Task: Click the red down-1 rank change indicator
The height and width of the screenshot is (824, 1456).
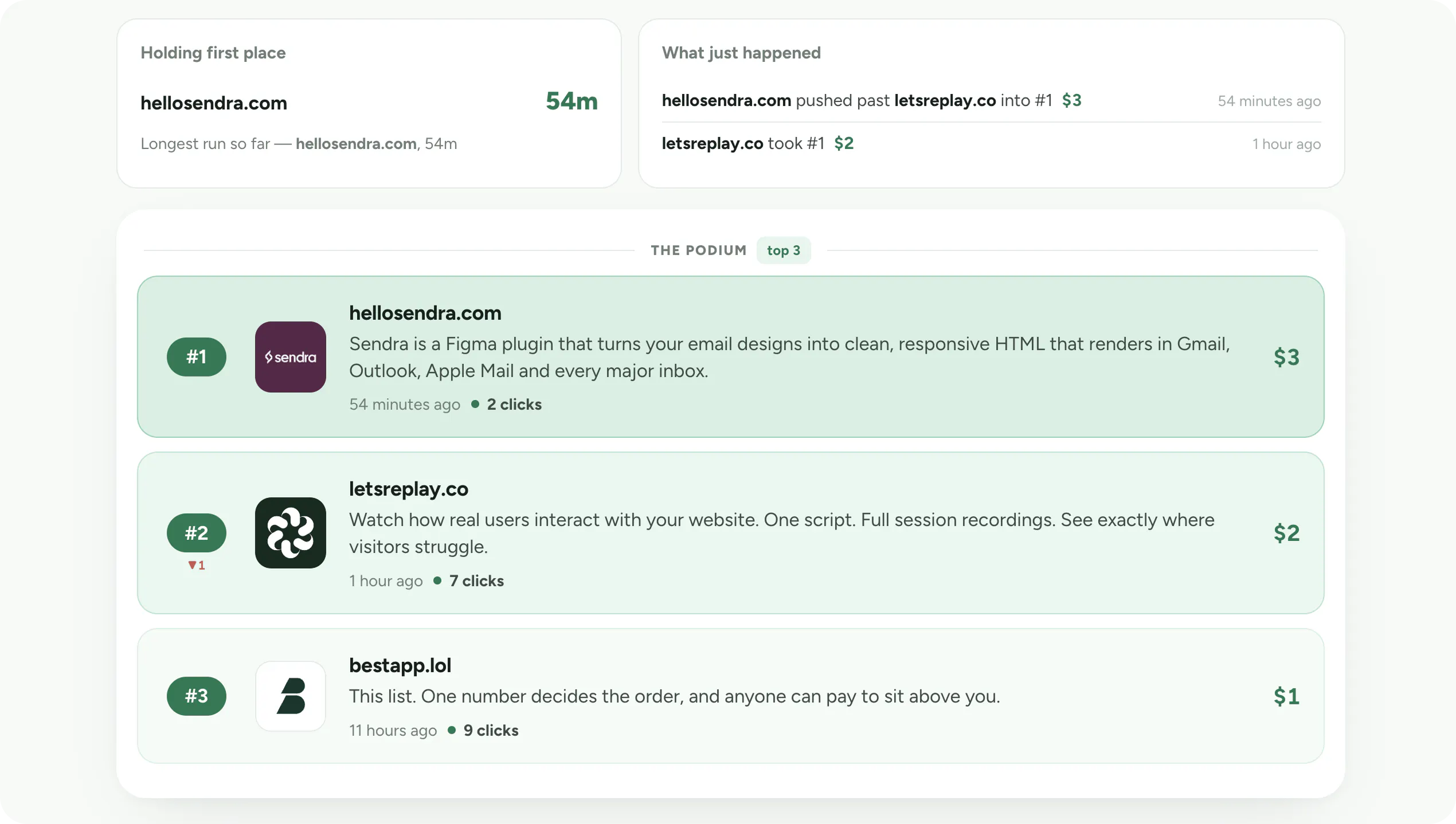Action: (x=197, y=566)
